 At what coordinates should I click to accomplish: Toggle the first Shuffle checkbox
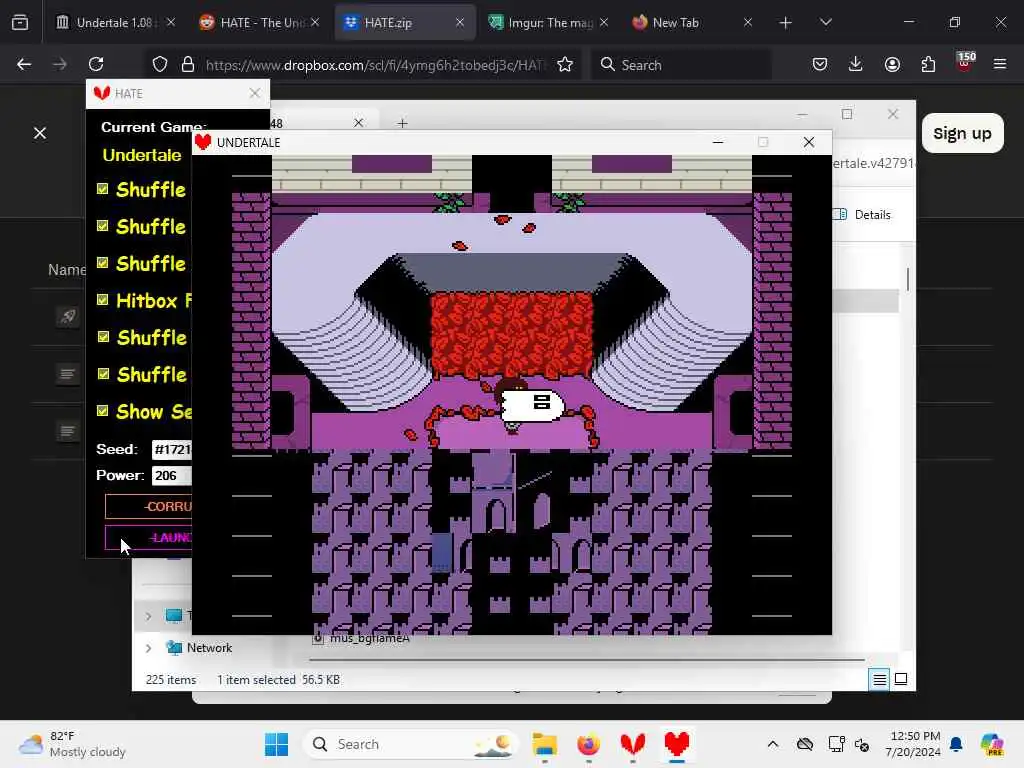click(x=103, y=189)
